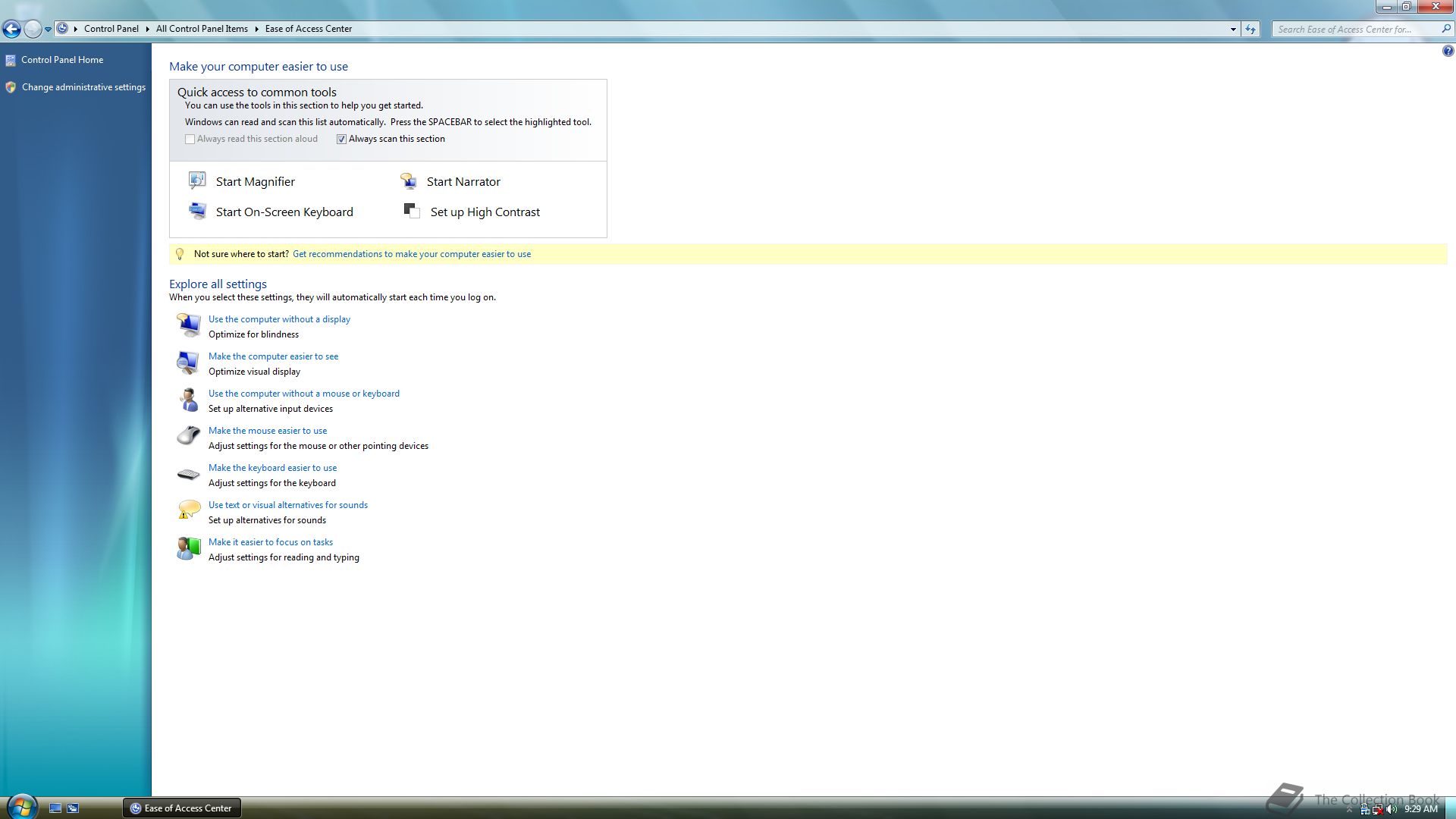Expand the root breadcrumb arrow before Control Panel
Image resolution: width=1456 pixels, height=819 pixels.
(76, 29)
